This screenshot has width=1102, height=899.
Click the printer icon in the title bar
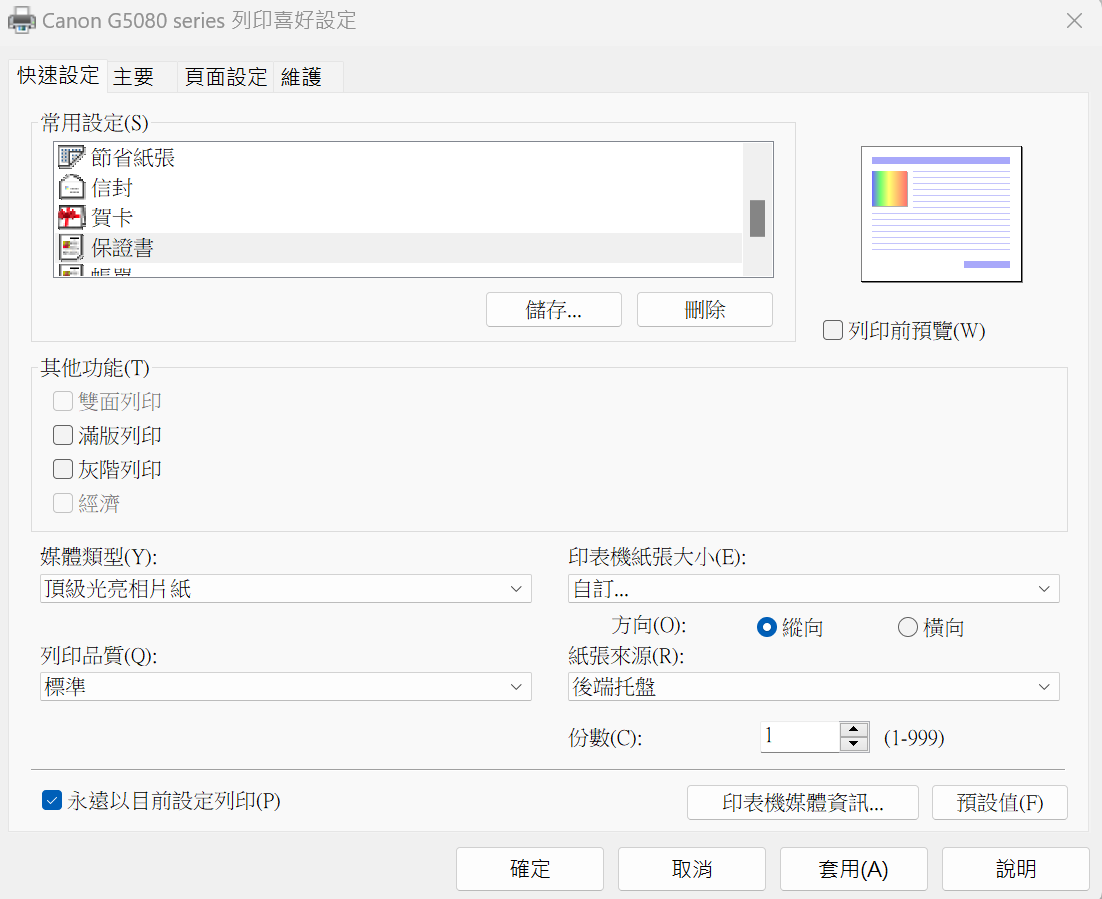21,20
